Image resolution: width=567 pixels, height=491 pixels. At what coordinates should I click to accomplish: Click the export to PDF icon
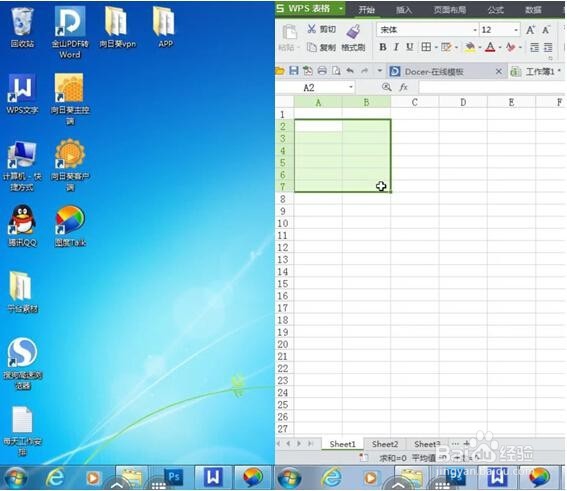(308, 71)
